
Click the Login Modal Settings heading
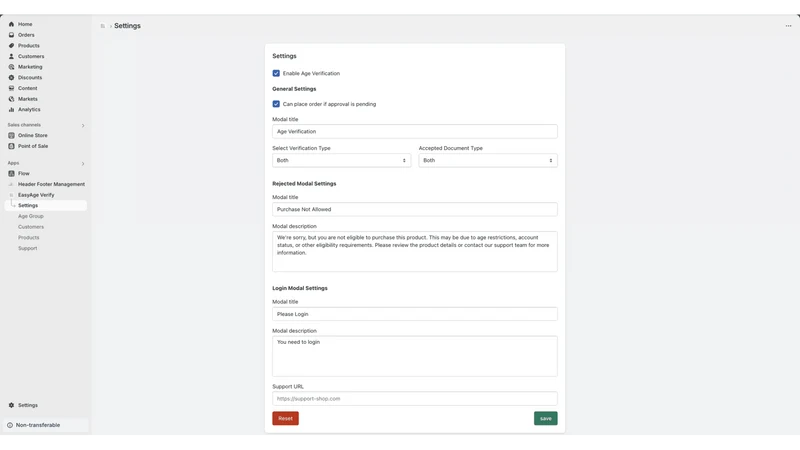pos(300,288)
